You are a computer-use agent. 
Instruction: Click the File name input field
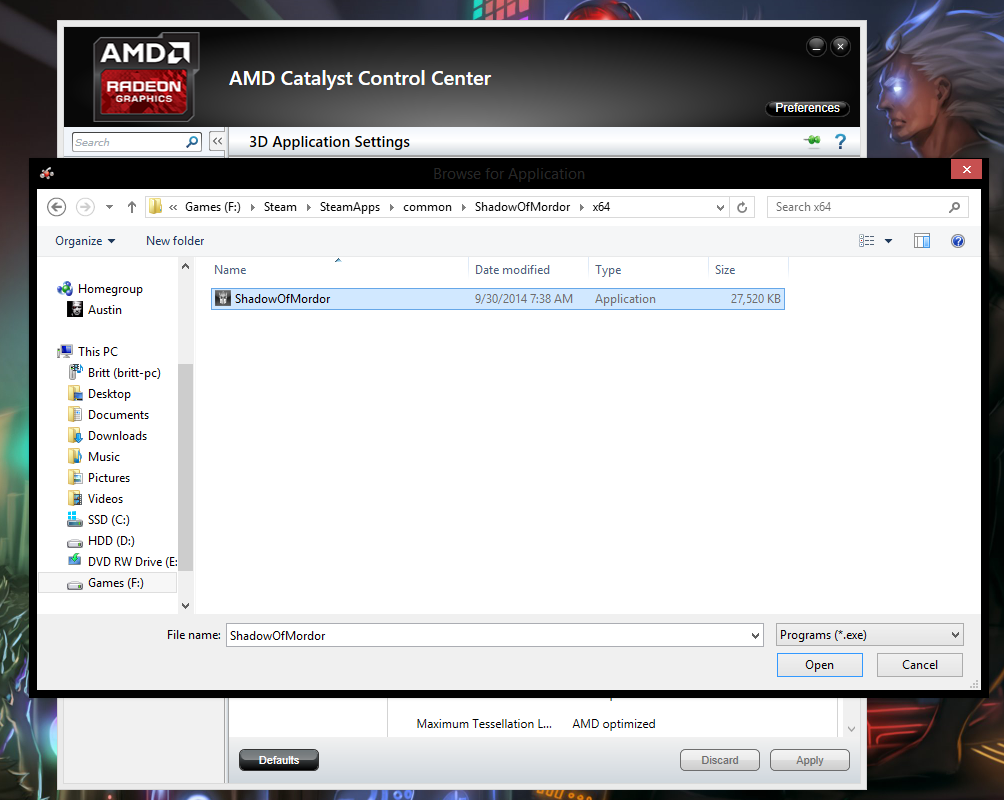(487, 635)
